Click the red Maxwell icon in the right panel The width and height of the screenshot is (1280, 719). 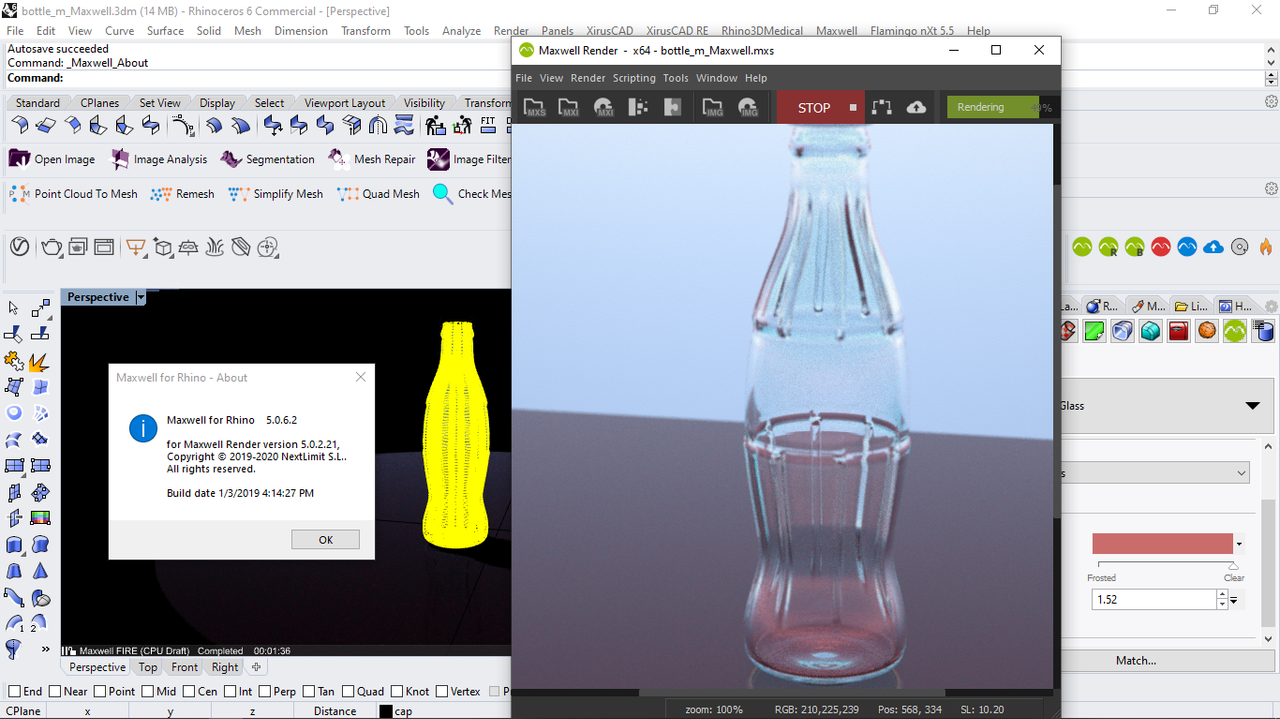[x=1160, y=247]
